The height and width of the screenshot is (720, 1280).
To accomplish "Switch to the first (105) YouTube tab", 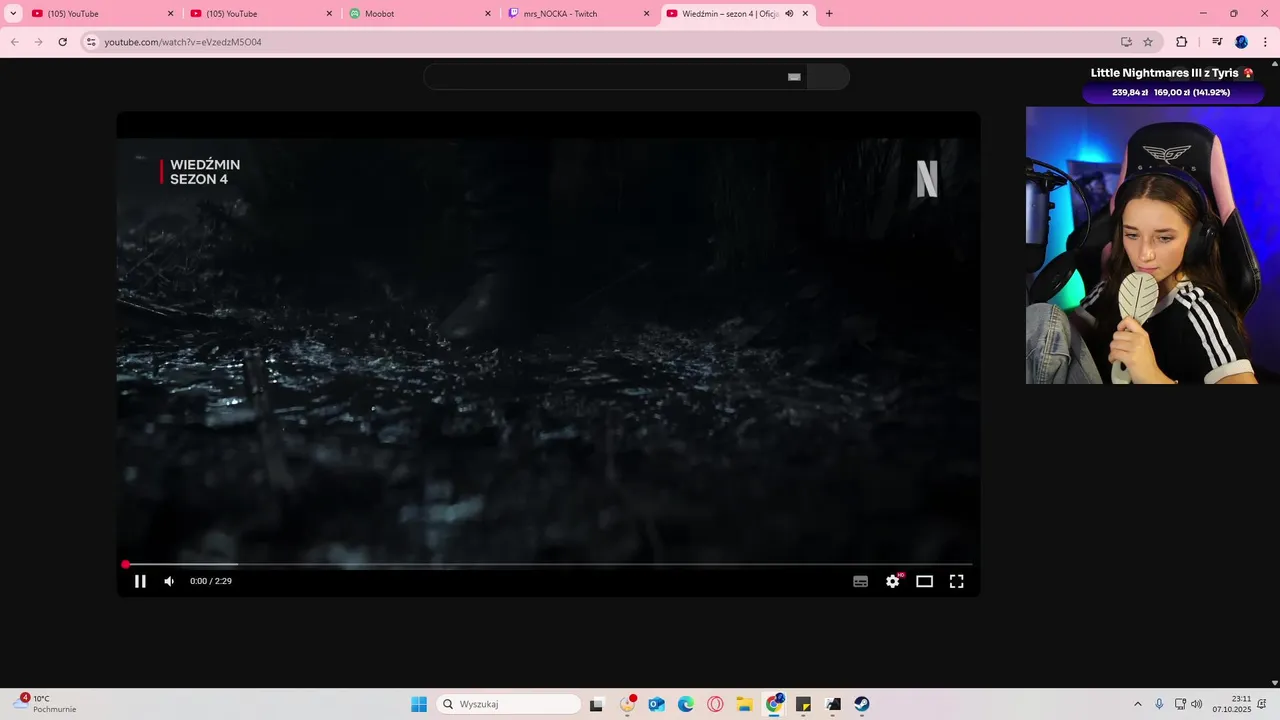I will coord(100,14).
